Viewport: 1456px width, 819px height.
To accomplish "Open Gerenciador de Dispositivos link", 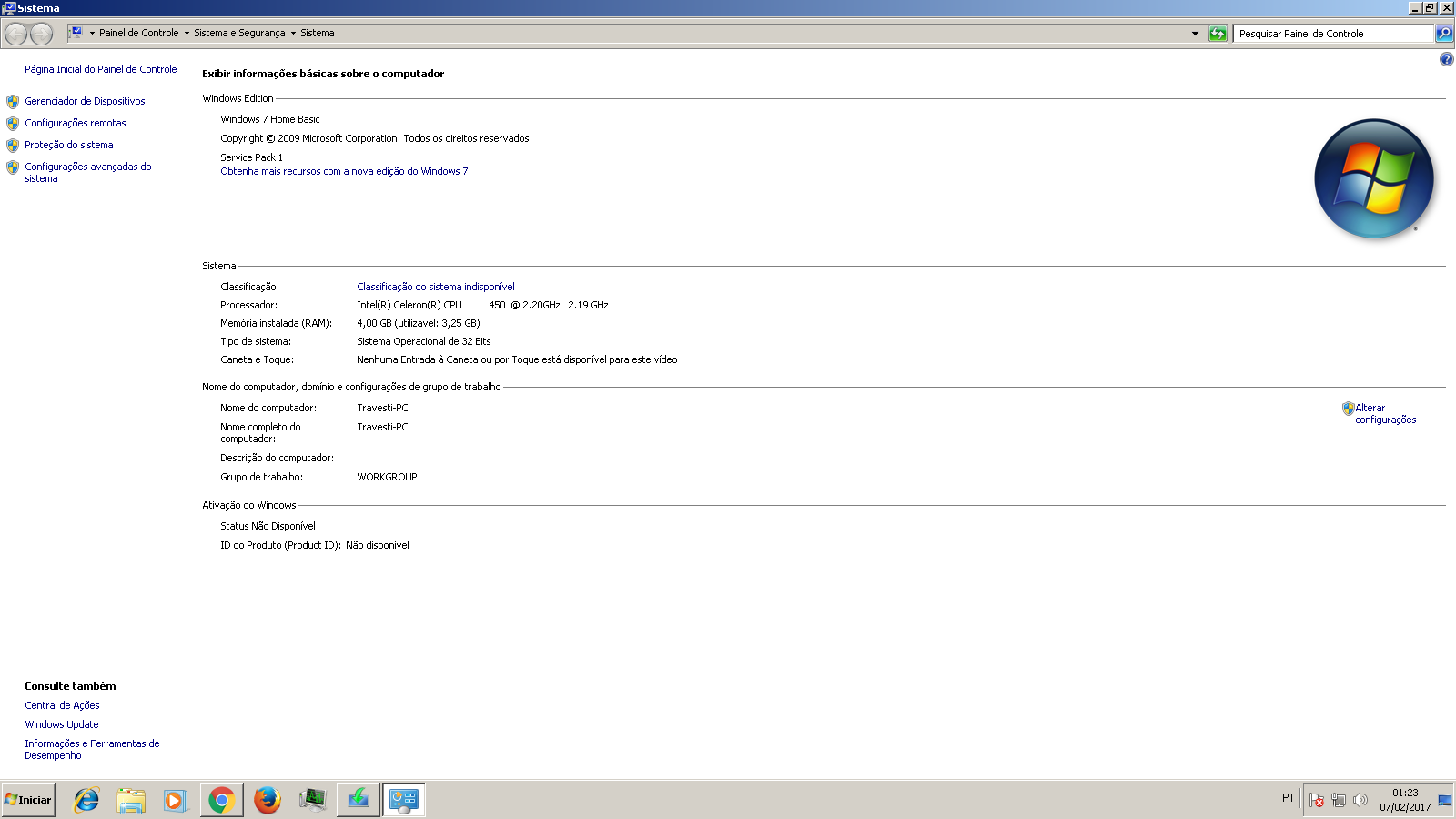I will coord(85,101).
